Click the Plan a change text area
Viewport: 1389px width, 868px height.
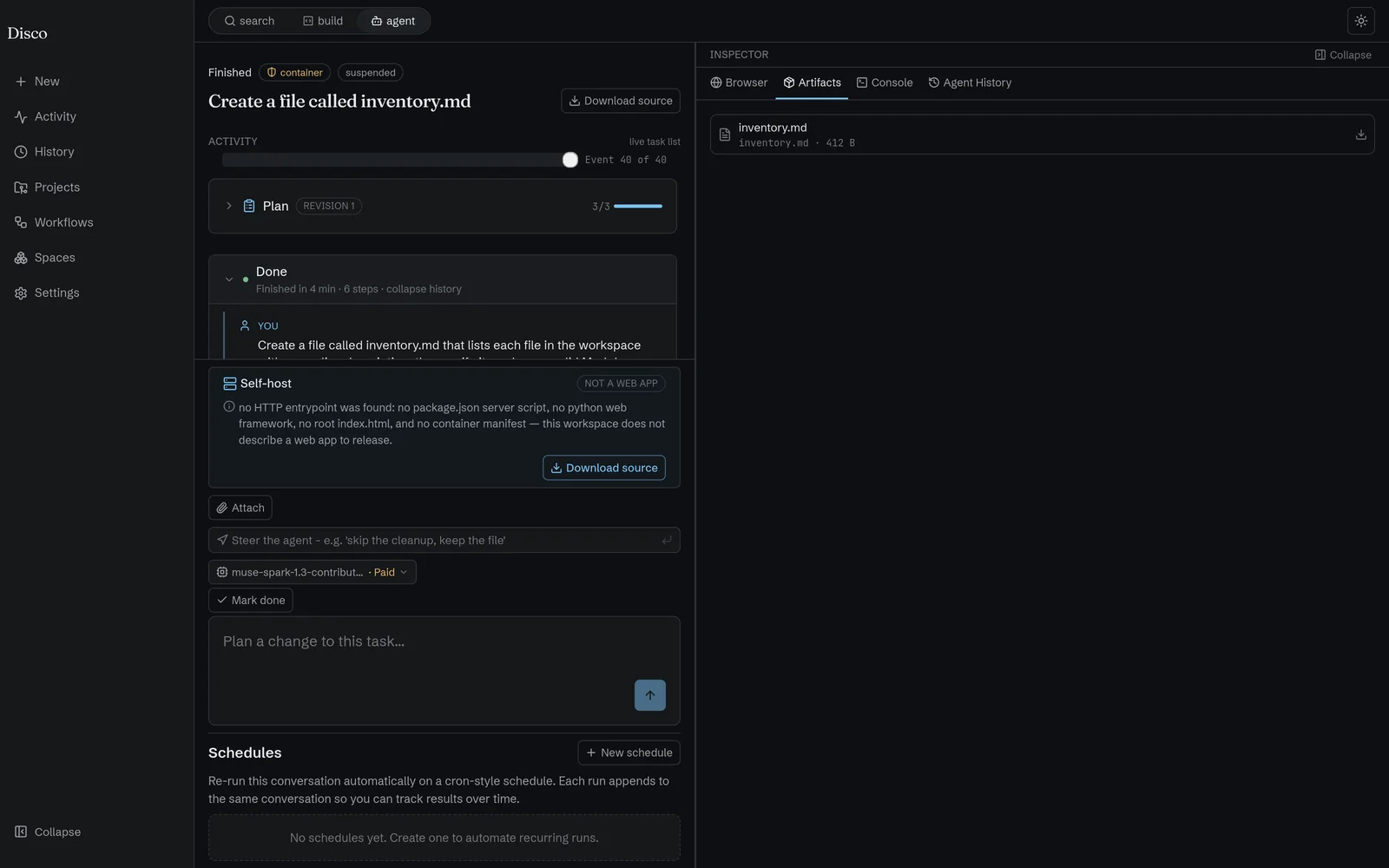click(444, 671)
